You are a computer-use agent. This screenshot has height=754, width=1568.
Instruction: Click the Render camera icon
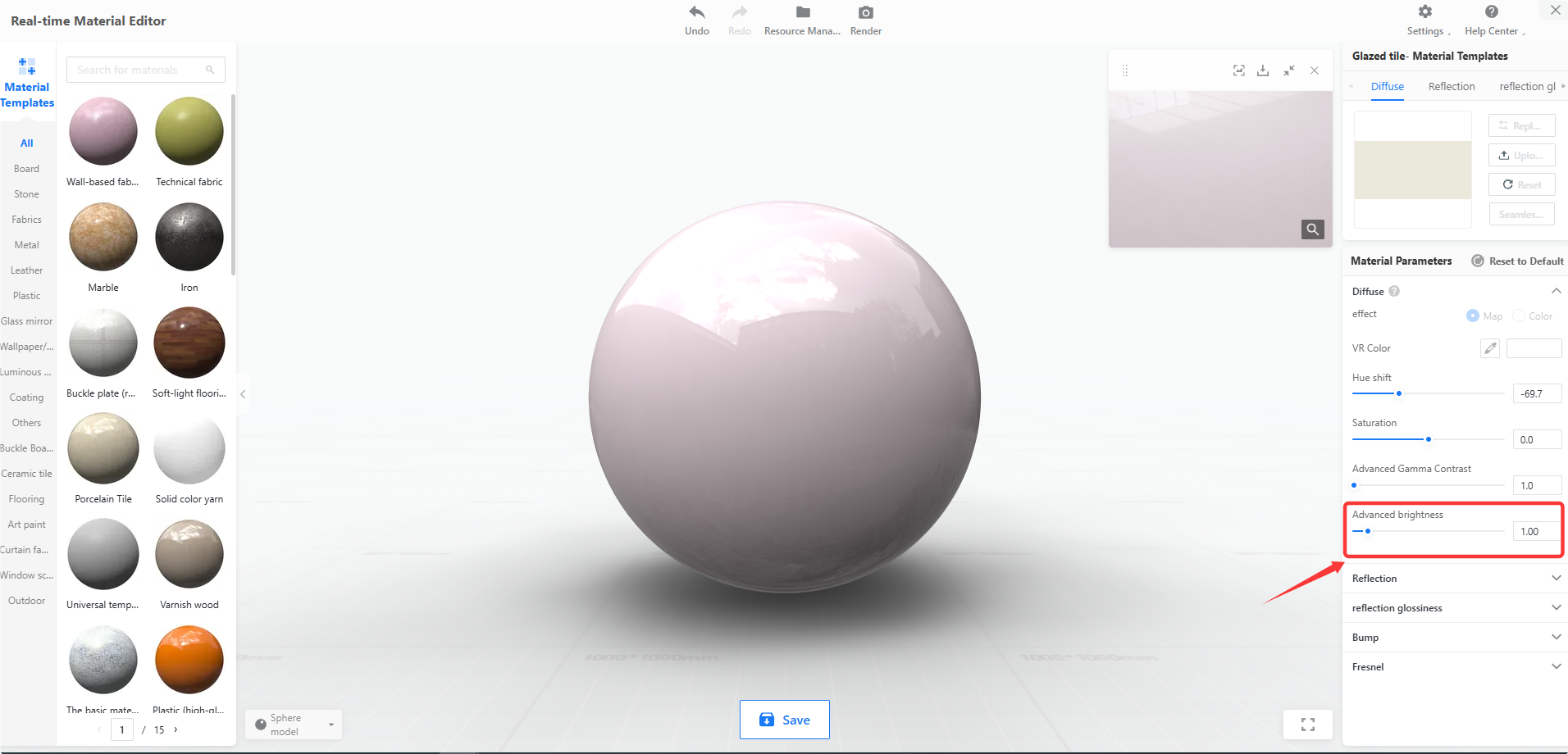click(866, 12)
